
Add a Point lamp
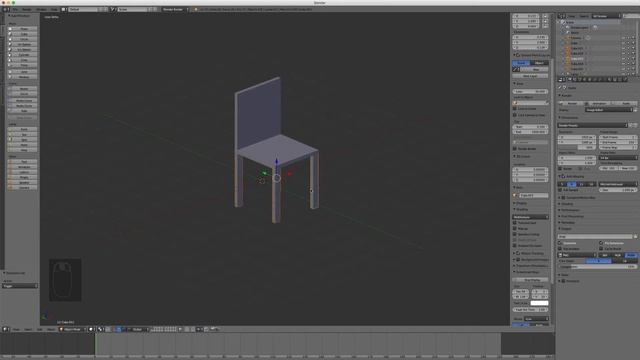pyautogui.click(x=22, y=129)
